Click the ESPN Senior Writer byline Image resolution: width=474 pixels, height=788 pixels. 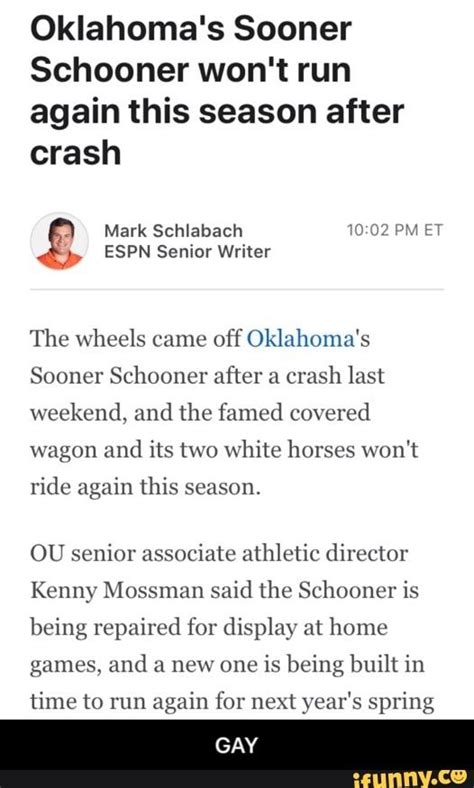pyautogui.click(x=187, y=251)
